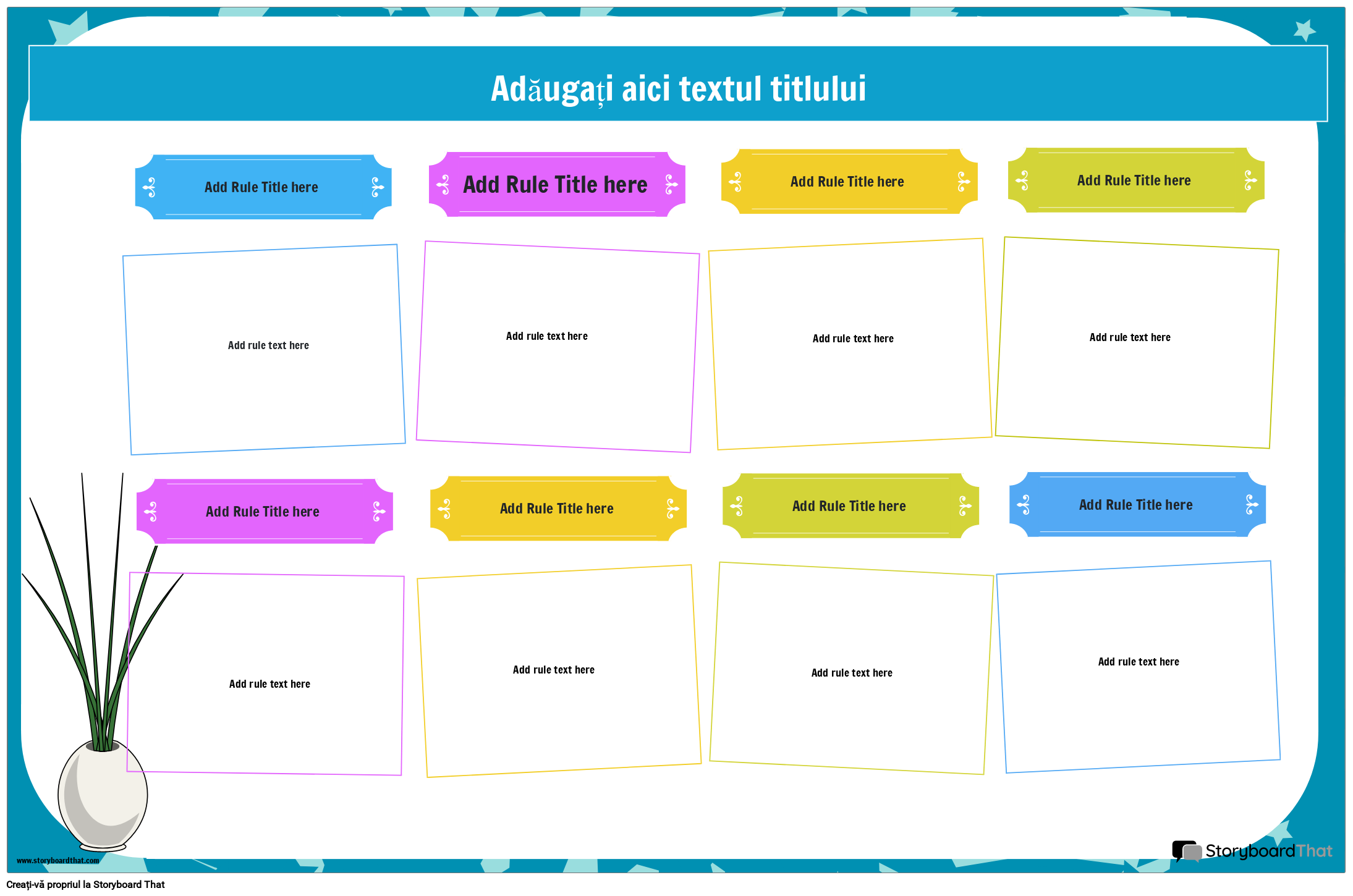This screenshot has width=1353, height=896.
Task: Select the flourish on the green banner
Action: 1023,180
